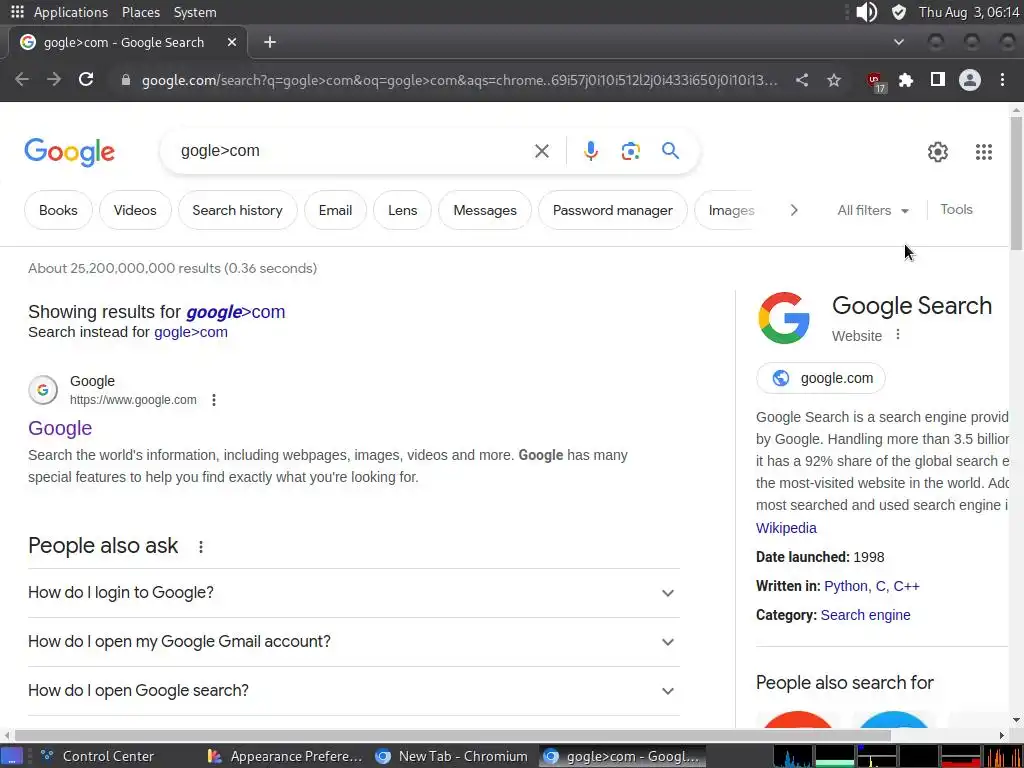Image resolution: width=1024 pixels, height=768 pixels.
Task: Switch to Control Center in taskbar
Action: [x=98, y=756]
